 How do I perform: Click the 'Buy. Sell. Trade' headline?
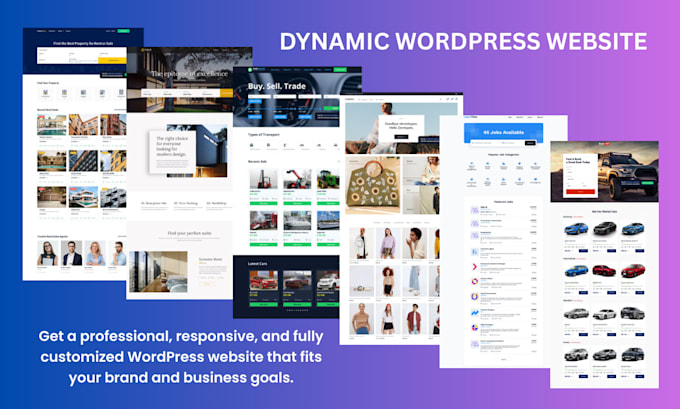pyautogui.click(x=277, y=86)
